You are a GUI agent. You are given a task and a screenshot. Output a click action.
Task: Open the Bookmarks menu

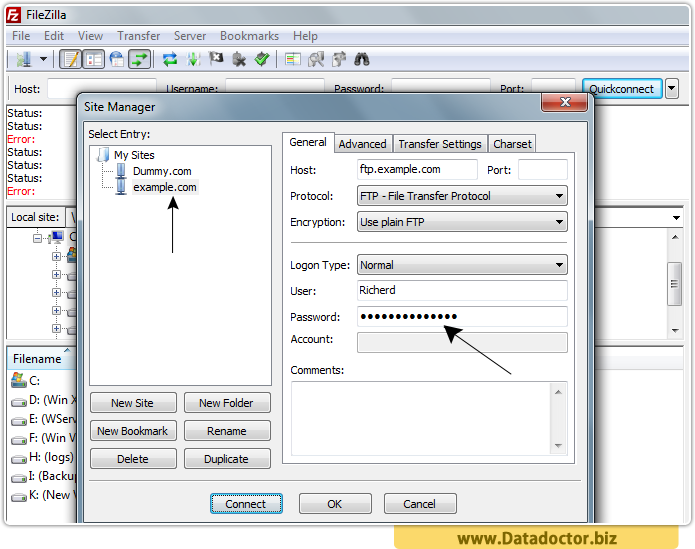click(x=249, y=36)
